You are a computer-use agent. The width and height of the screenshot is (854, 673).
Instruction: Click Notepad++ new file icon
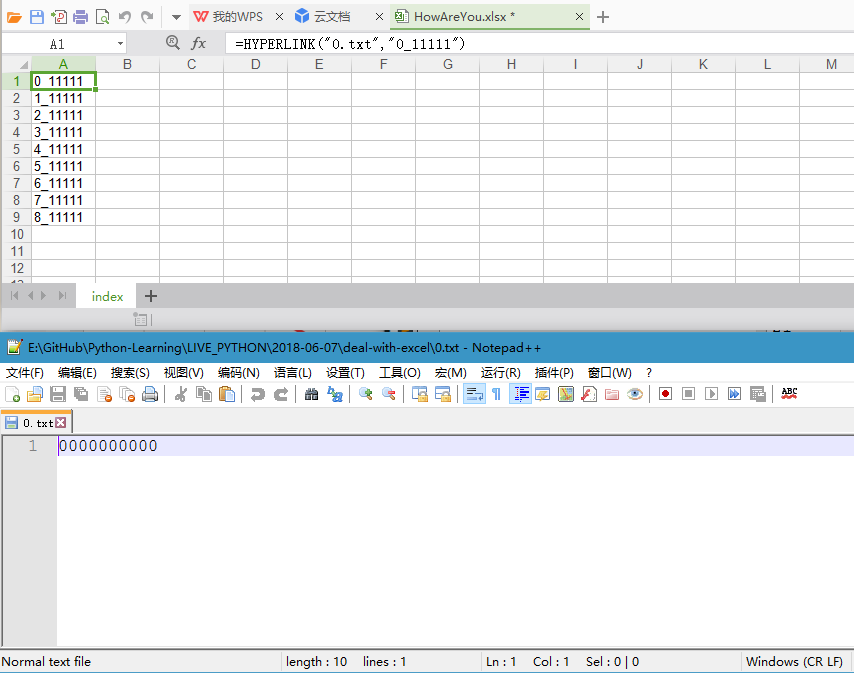(12, 394)
